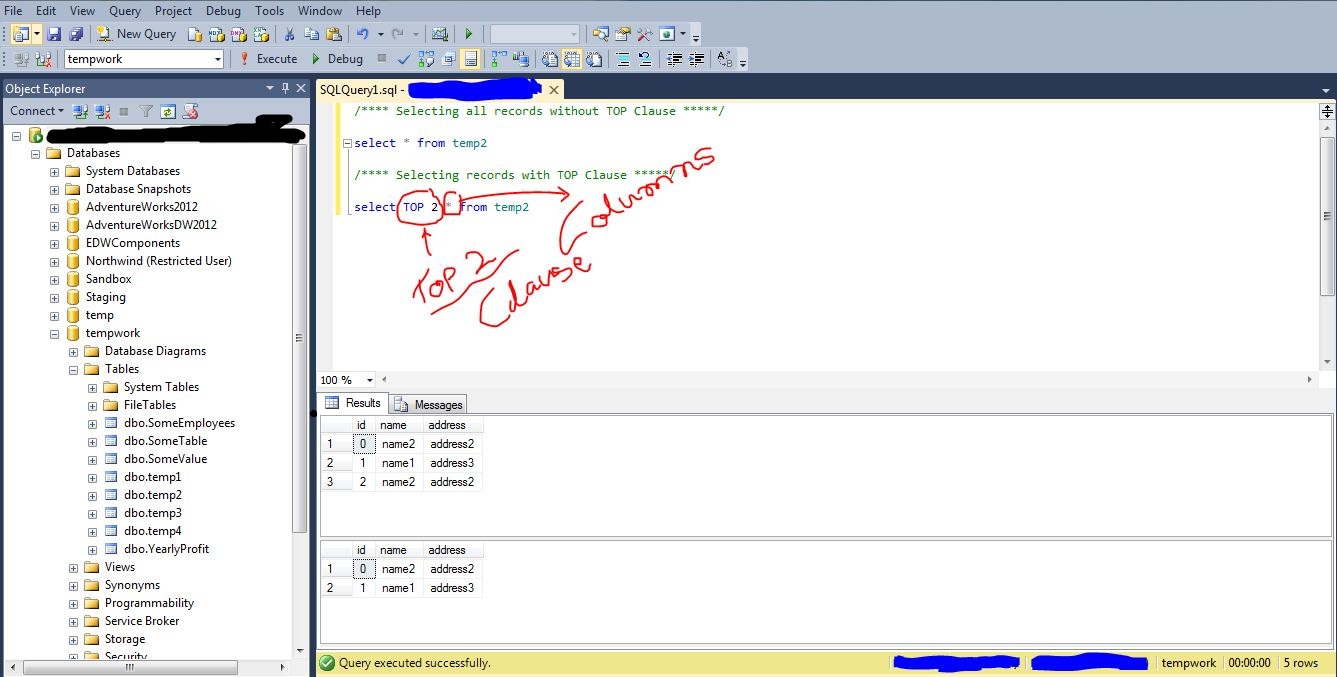The image size is (1337, 677).
Task: Click the Save icon in the toolbar
Action: pos(55,34)
